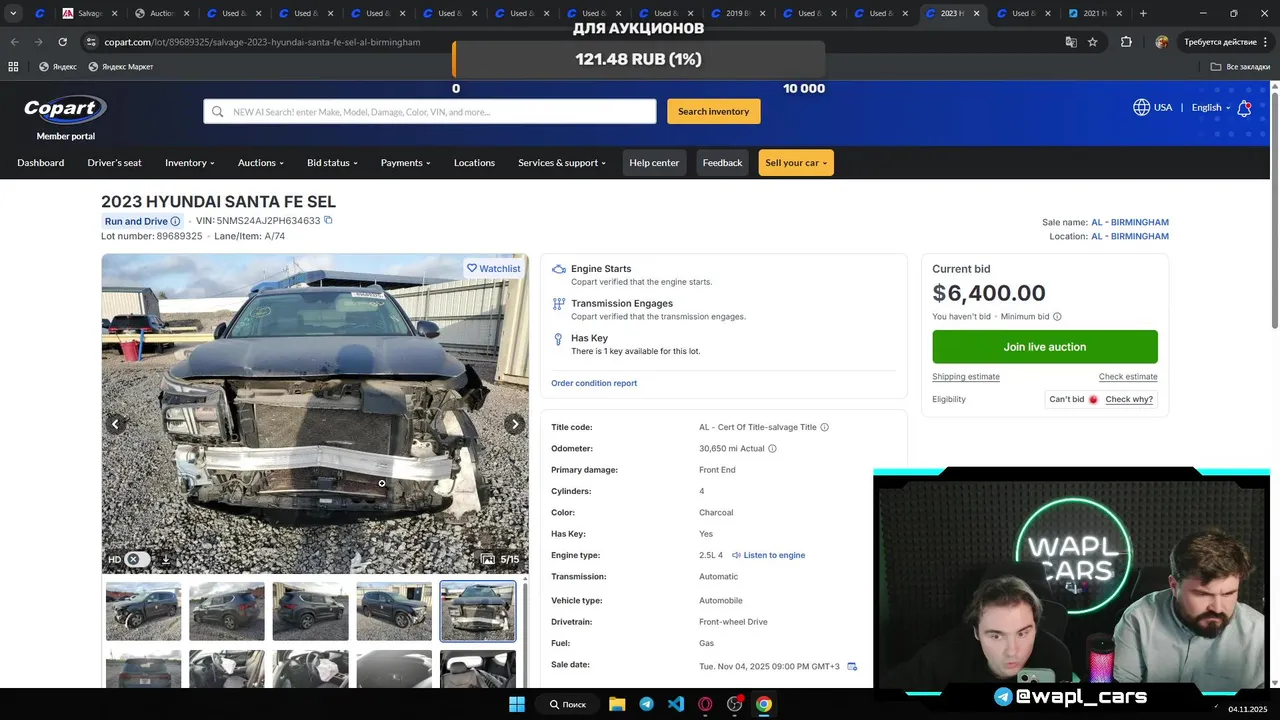
Task: Open the Title code info icon
Action: (824, 427)
